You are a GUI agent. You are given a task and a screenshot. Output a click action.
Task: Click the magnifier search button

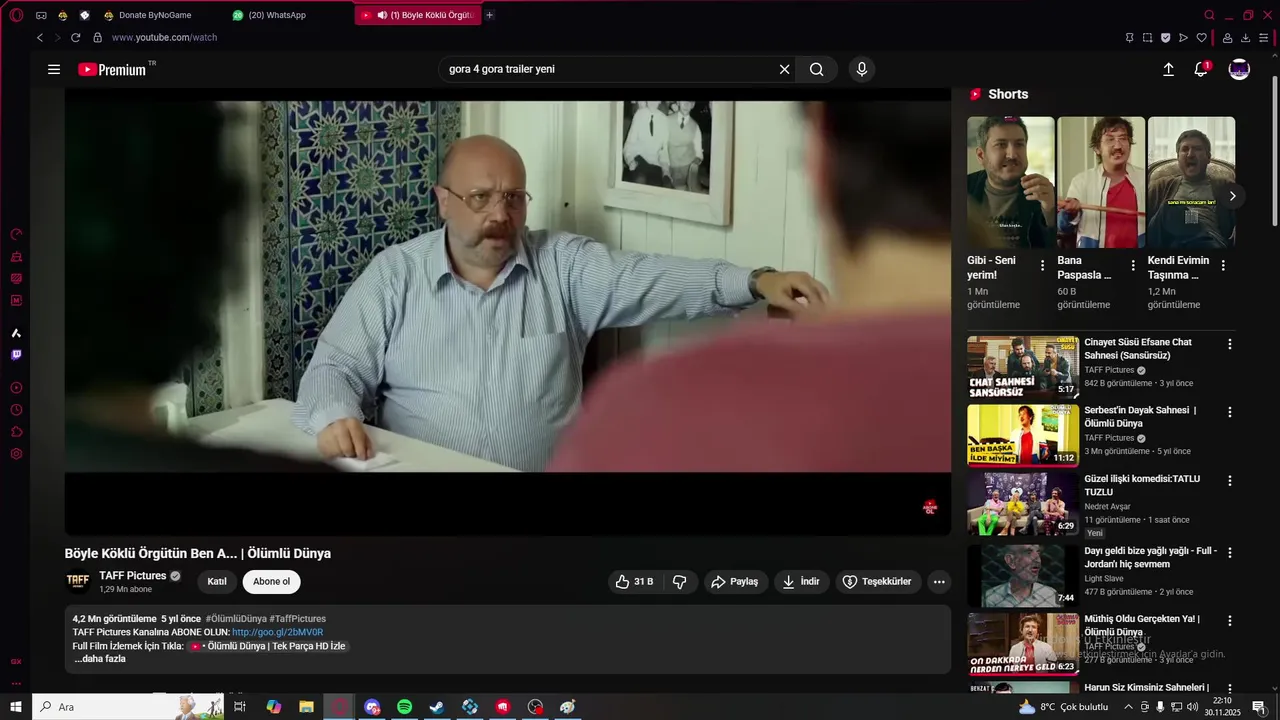(817, 69)
